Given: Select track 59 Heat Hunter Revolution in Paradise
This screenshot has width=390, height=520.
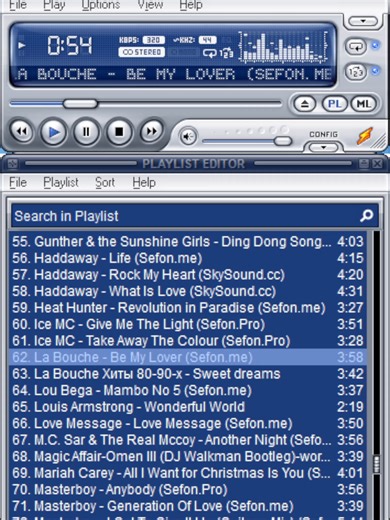Looking at the screenshot, I should click(x=188, y=308).
